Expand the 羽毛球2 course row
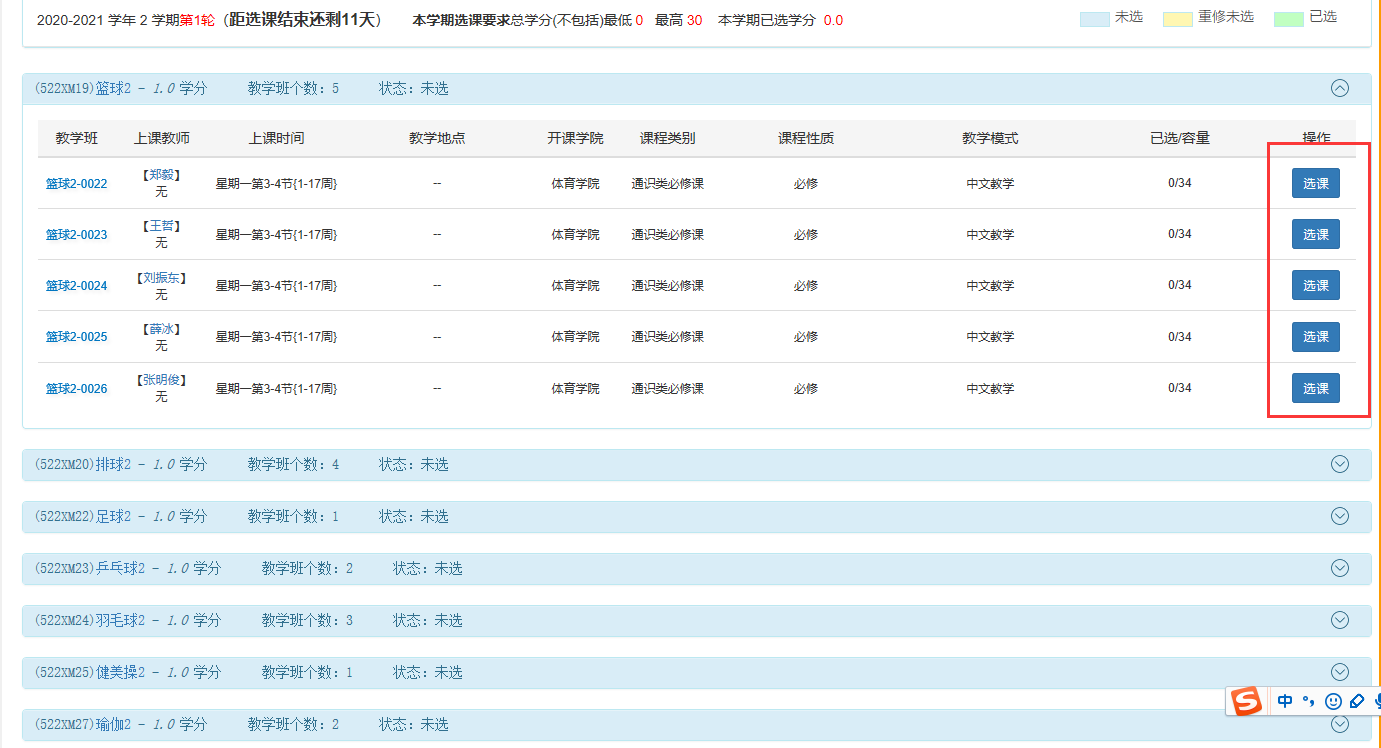 (1340, 620)
